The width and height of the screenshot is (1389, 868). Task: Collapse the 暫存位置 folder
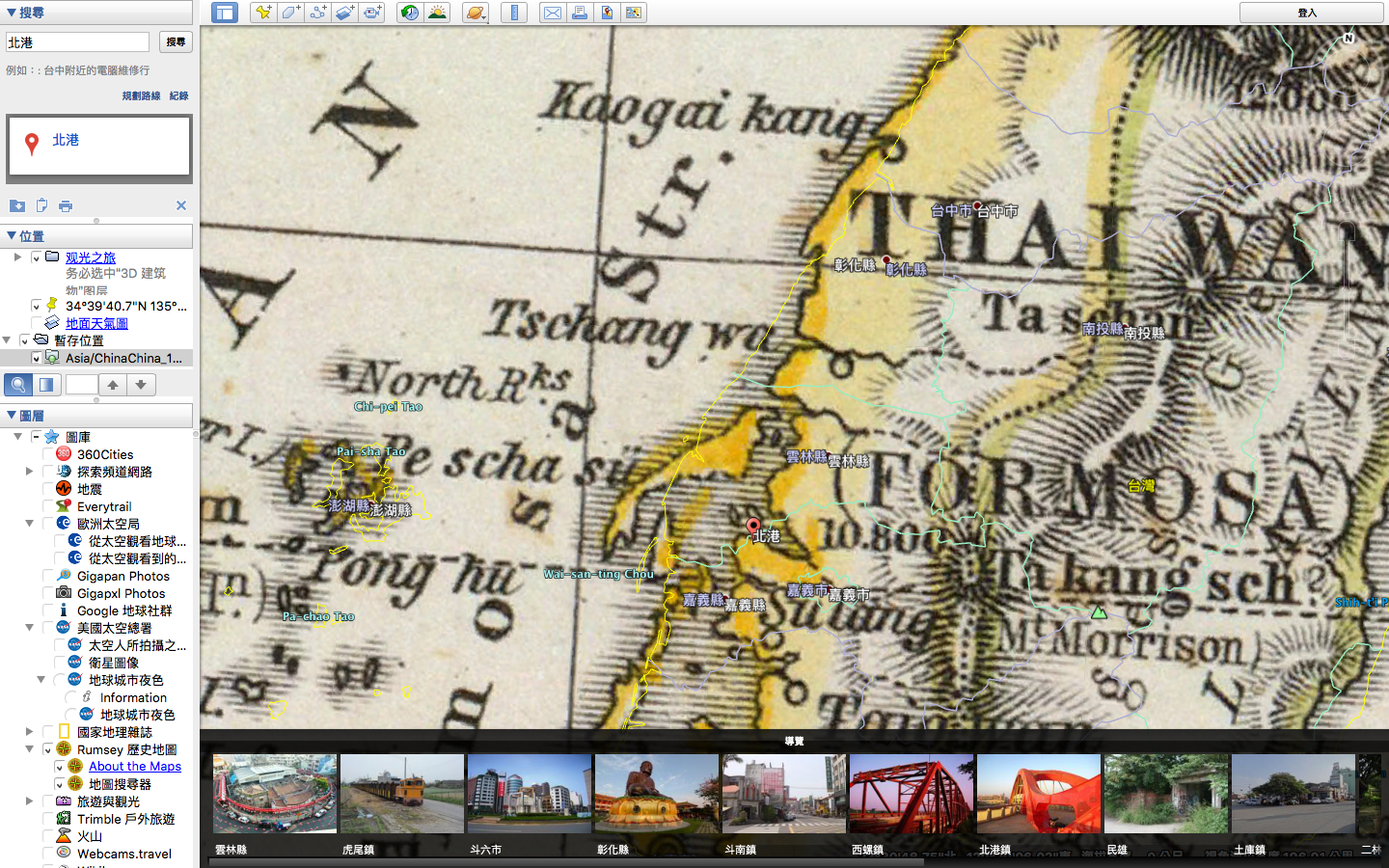(7, 340)
